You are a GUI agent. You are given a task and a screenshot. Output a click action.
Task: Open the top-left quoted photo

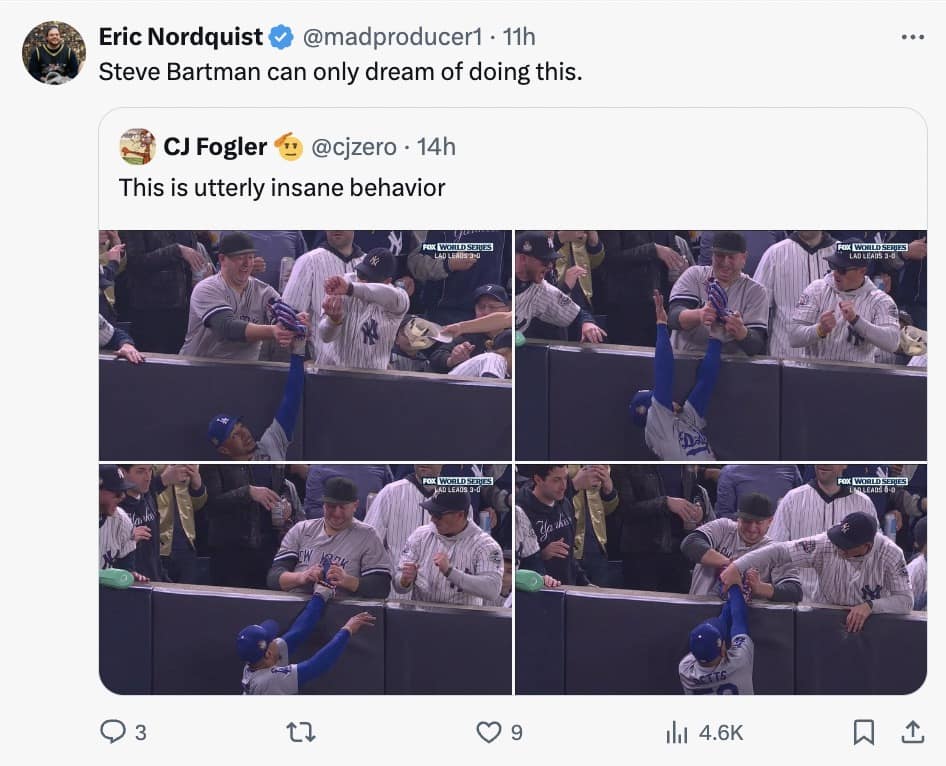[x=305, y=345]
